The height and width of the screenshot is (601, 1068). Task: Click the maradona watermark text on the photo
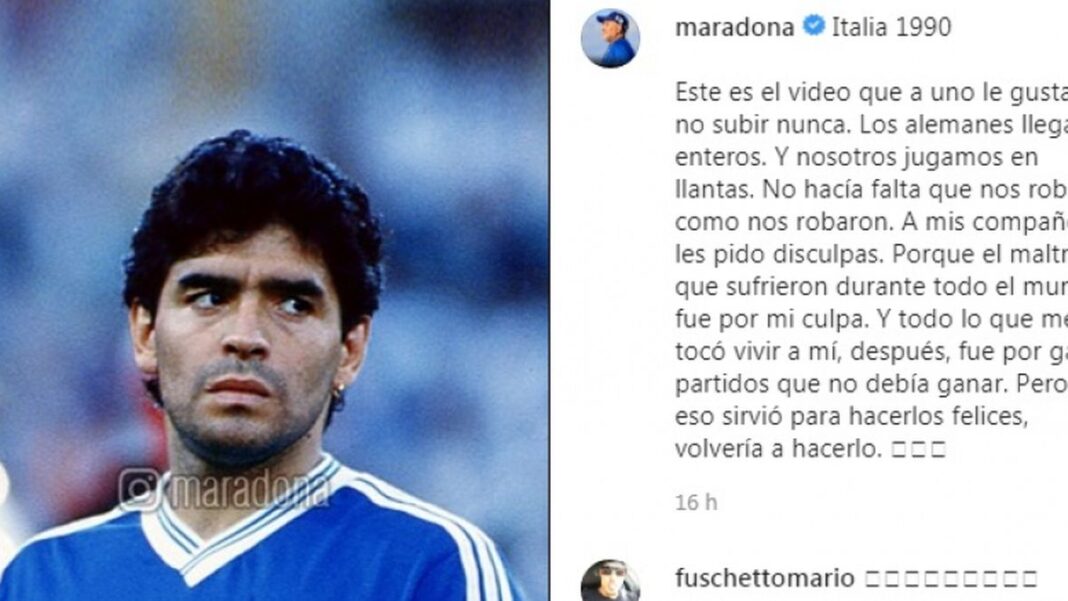click(x=249, y=489)
